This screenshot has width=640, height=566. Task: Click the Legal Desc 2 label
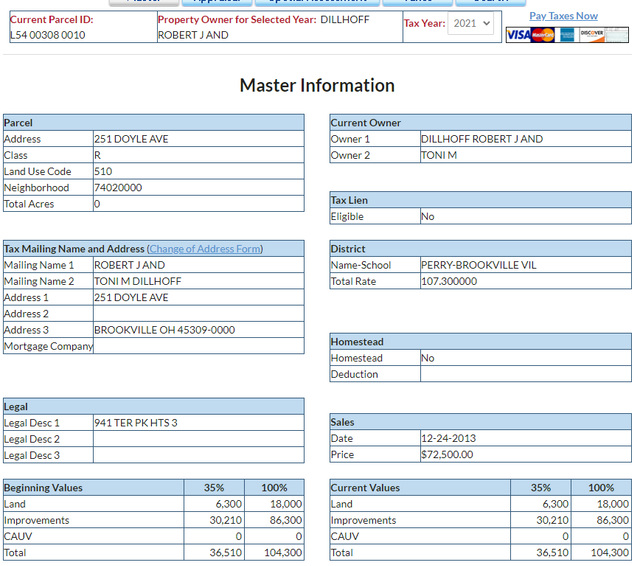32,439
